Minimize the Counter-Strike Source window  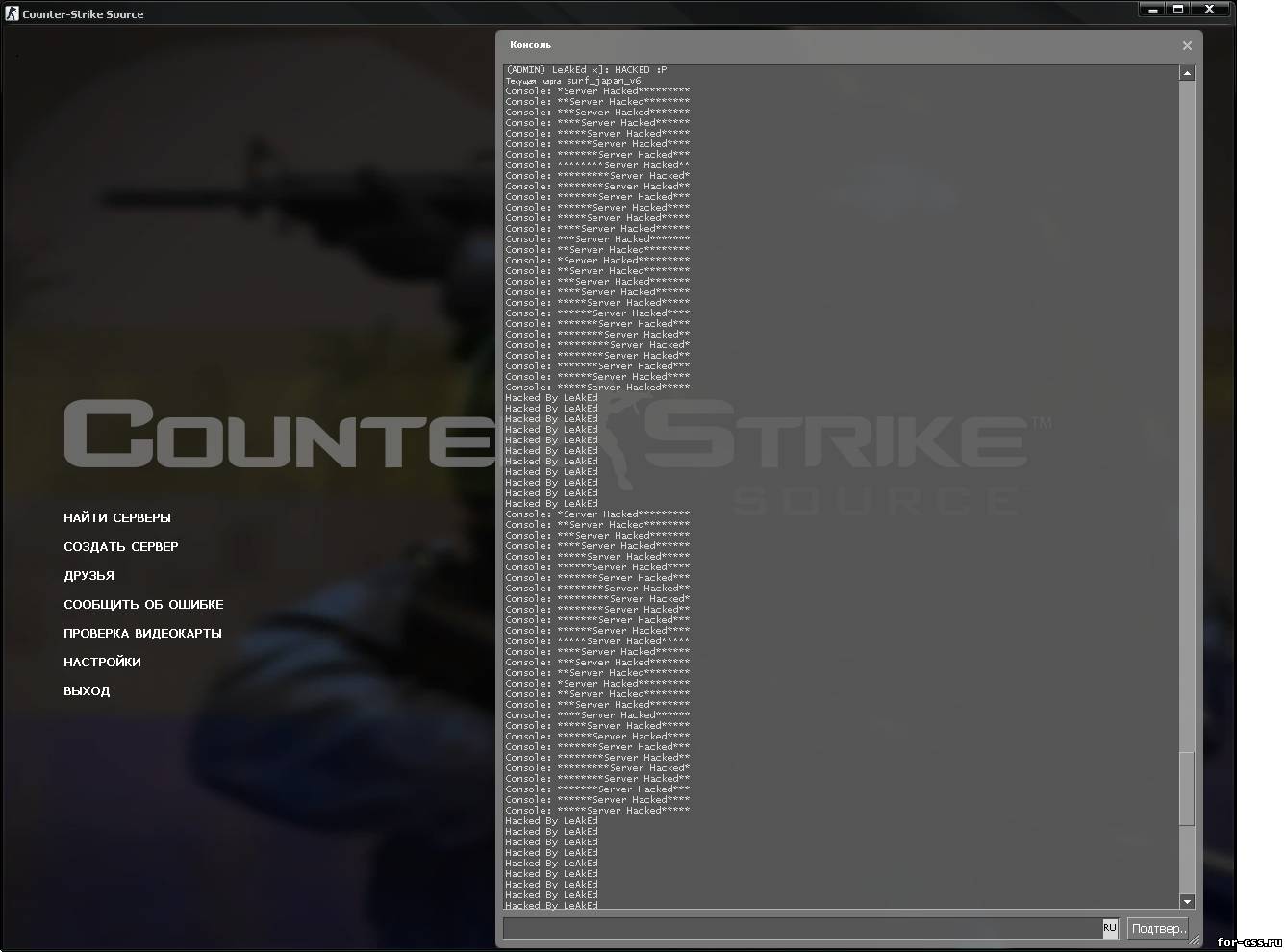[x=1152, y=10]
